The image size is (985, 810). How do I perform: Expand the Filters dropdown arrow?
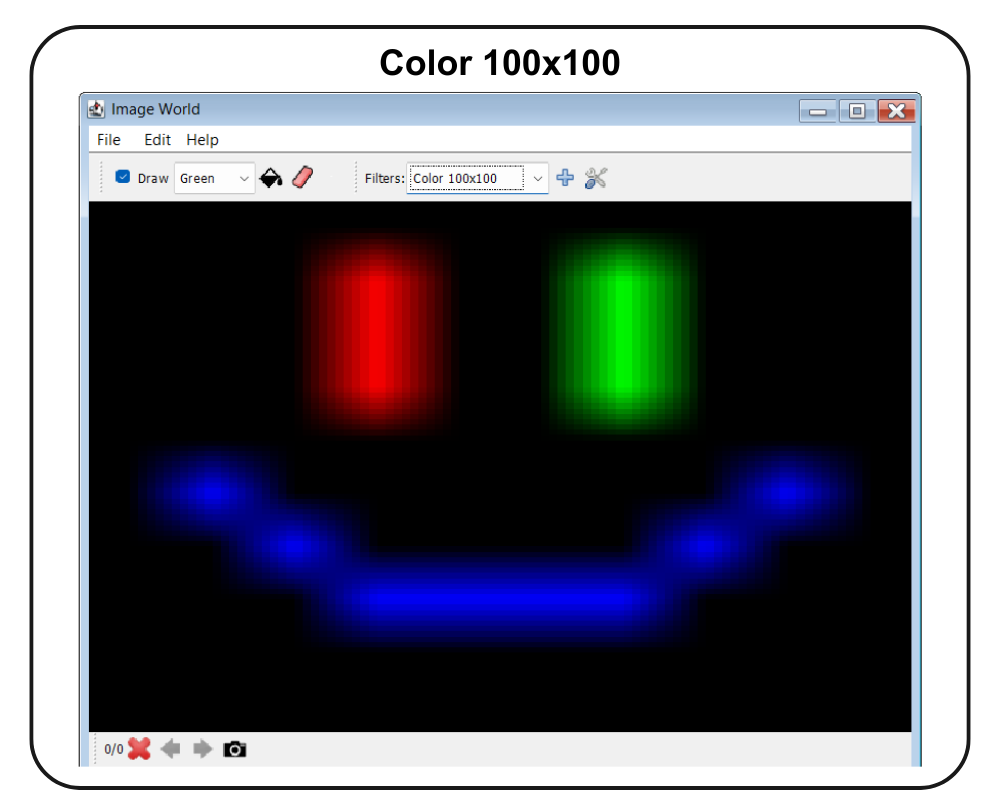[x=538, y=177]
